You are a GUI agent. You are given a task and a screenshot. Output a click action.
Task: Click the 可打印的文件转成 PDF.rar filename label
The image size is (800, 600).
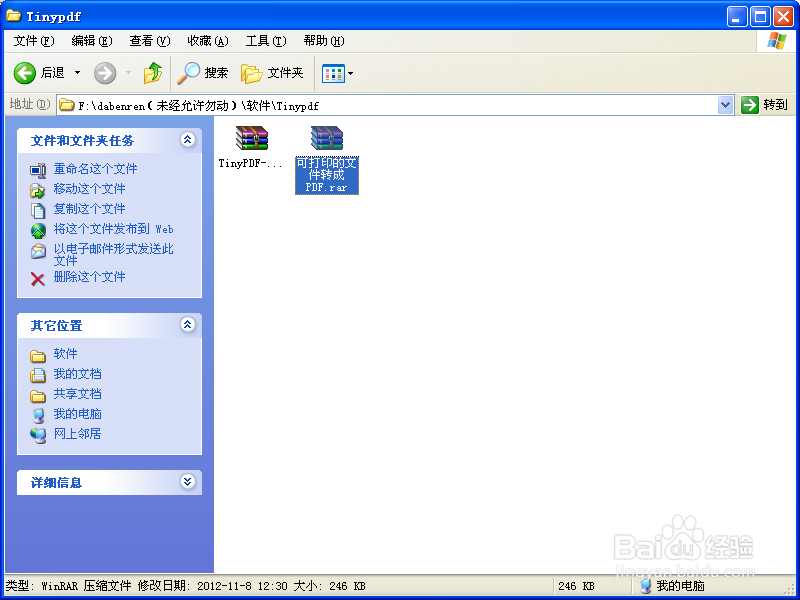point(327,176)
